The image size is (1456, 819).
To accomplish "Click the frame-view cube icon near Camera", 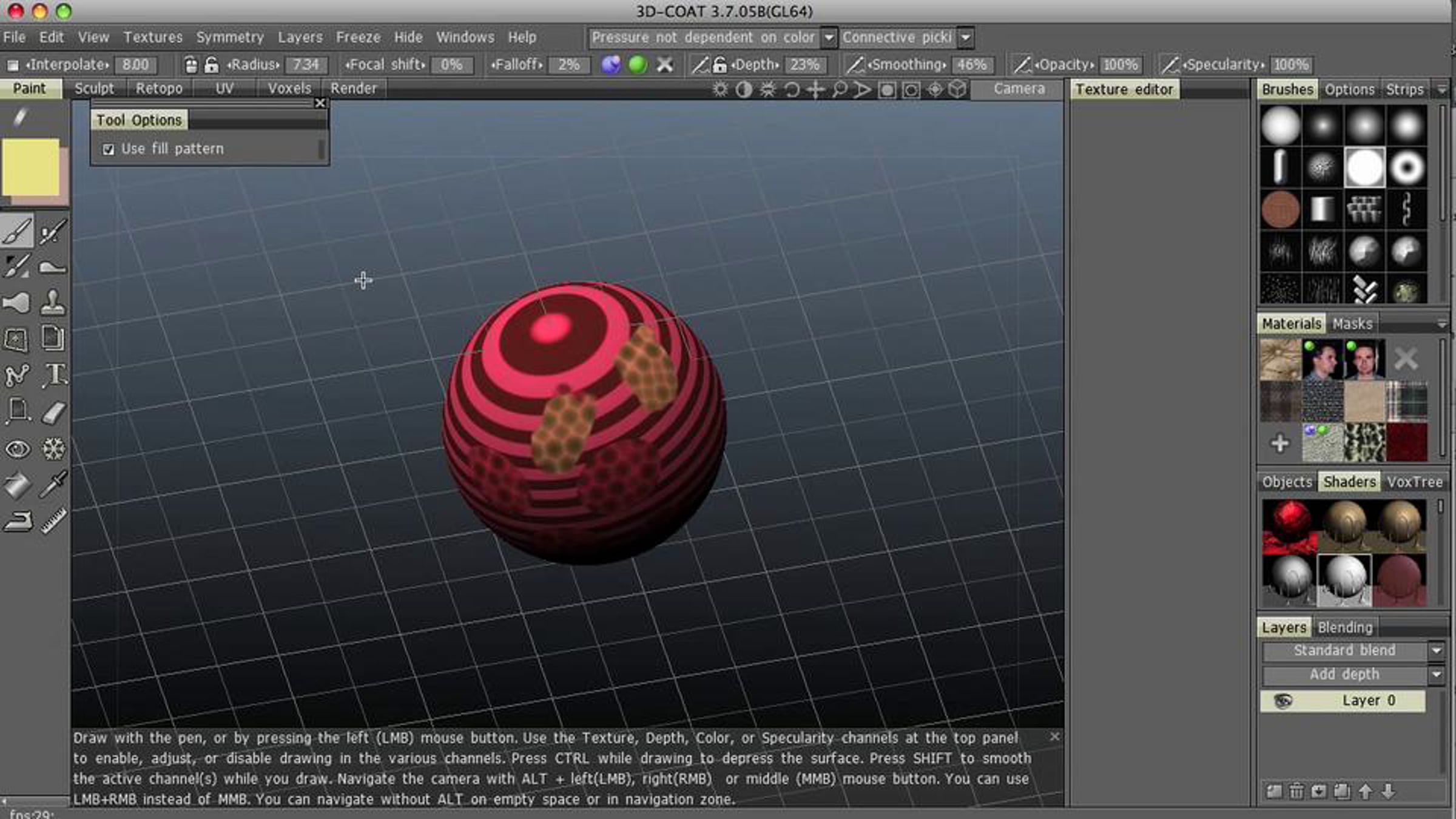I will [x=958, y=90].
